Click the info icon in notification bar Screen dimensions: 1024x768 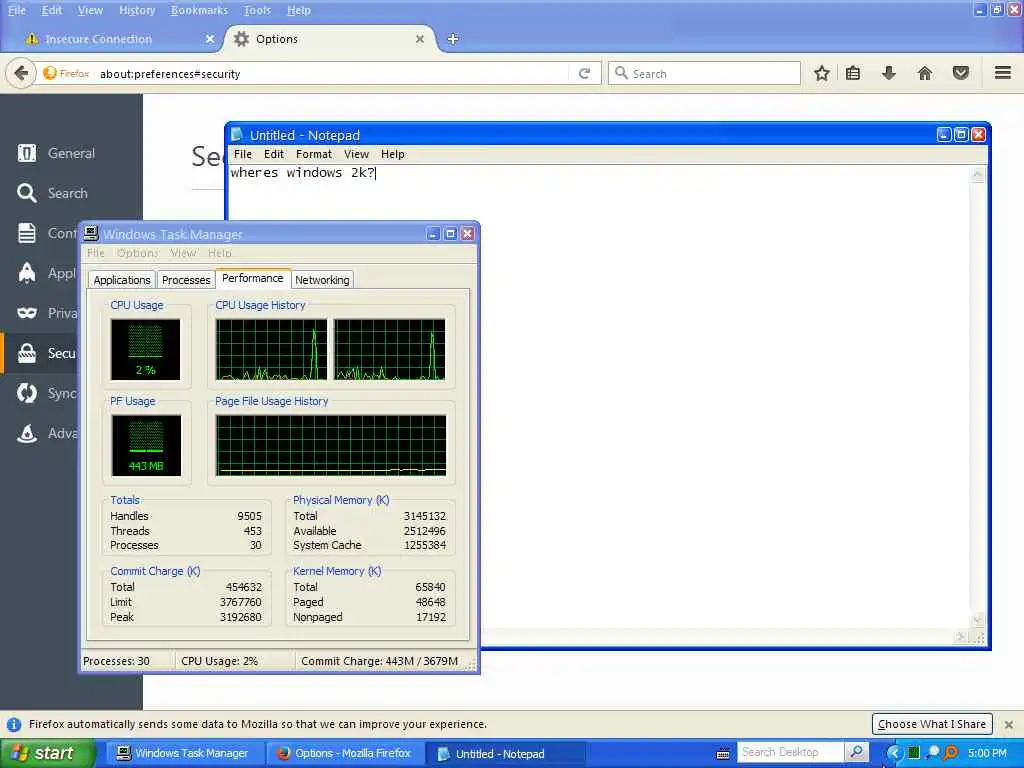[13, 724]
